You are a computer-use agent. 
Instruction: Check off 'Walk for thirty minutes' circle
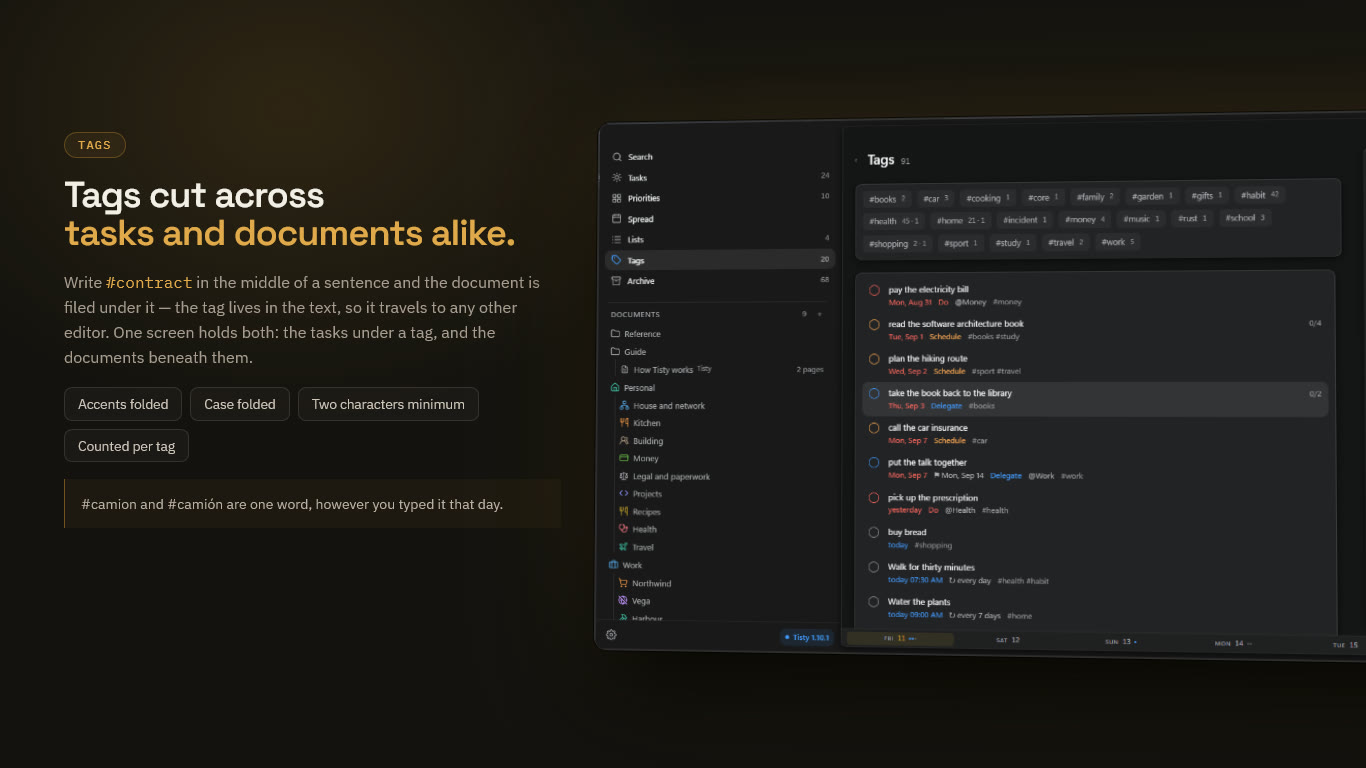(874, 567)
